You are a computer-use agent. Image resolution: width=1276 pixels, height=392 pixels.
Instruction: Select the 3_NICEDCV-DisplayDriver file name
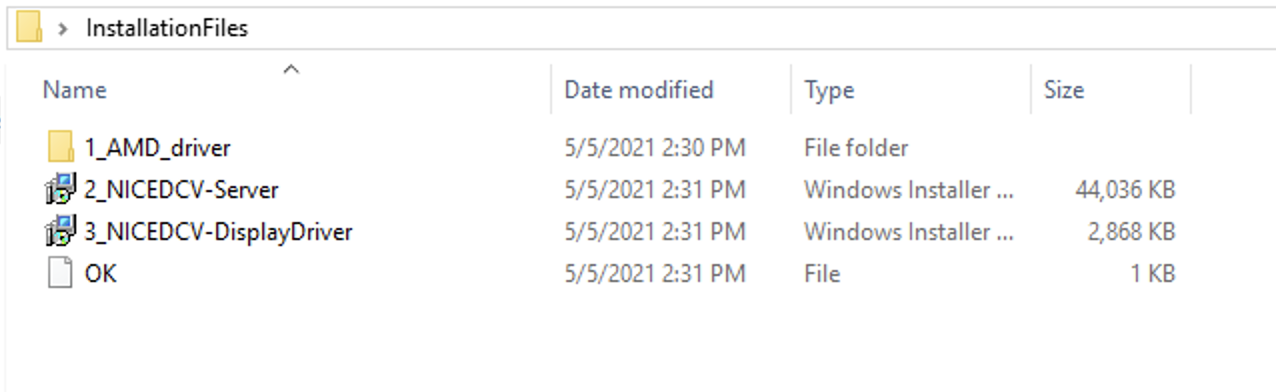(219, 232)
